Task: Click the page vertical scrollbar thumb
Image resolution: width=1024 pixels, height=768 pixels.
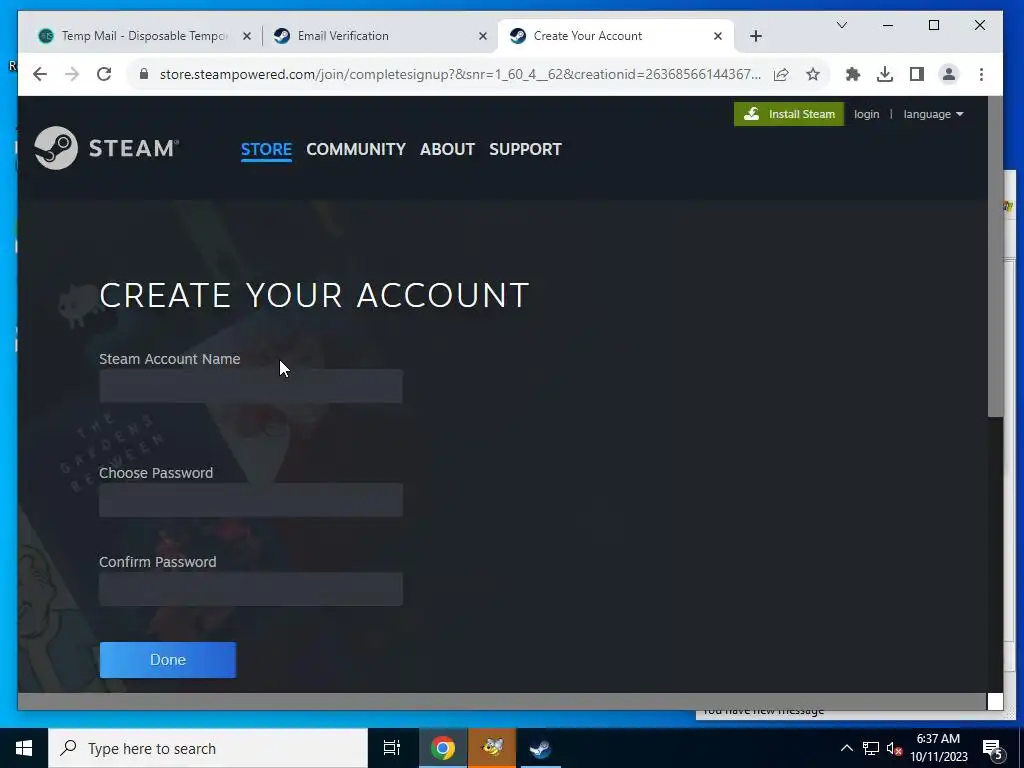Action: coord(995,256)
